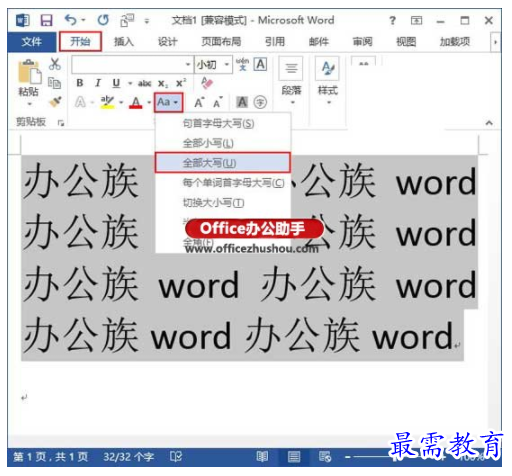Toggle Bold formatting
The height and width of the screenshot is (476, 512).
coord(80,83)
